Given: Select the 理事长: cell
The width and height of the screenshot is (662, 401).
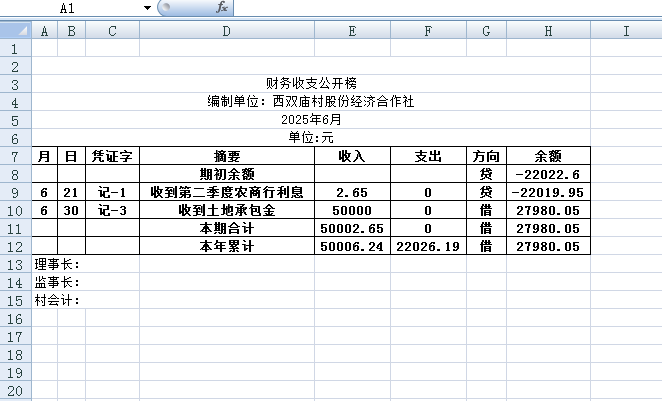Looking at the screenshot, I should click(x=57, y=264).
